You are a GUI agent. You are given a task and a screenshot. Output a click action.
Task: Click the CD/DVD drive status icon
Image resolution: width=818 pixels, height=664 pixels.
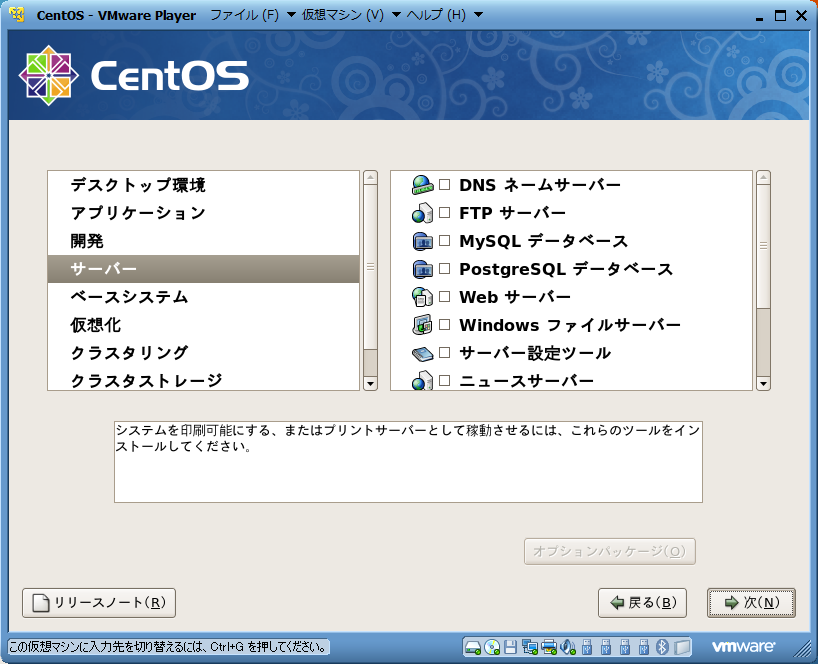tap(492, 646)
